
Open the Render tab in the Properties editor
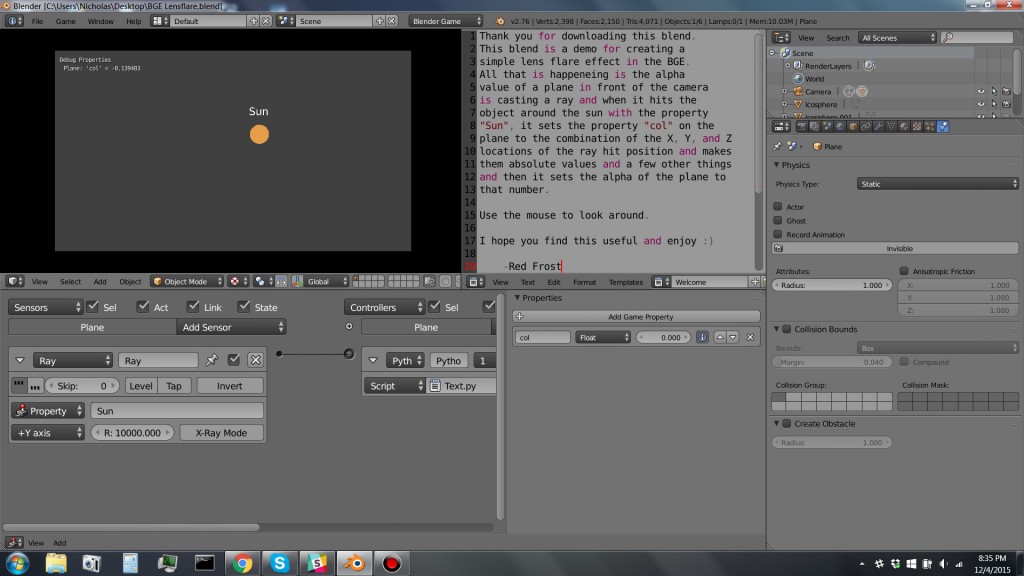pos(801,126)
